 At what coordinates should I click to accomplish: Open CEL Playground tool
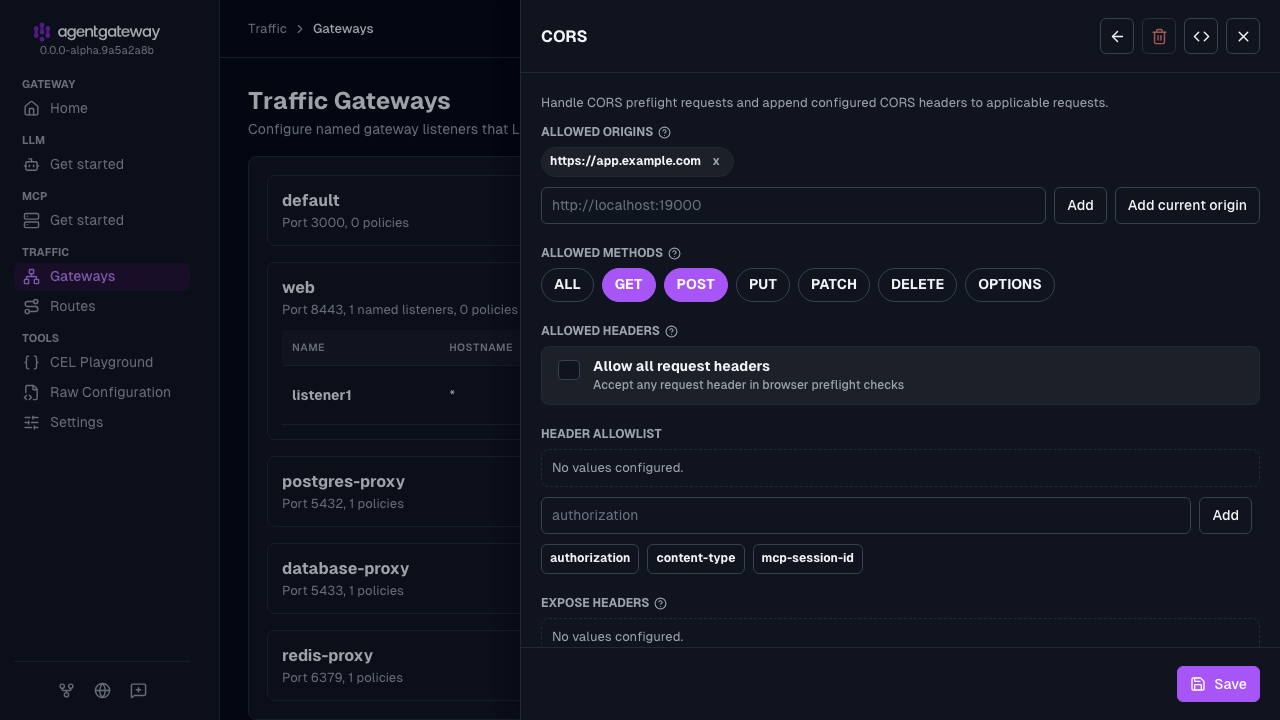pyautogui.click(x=102, y=362)
